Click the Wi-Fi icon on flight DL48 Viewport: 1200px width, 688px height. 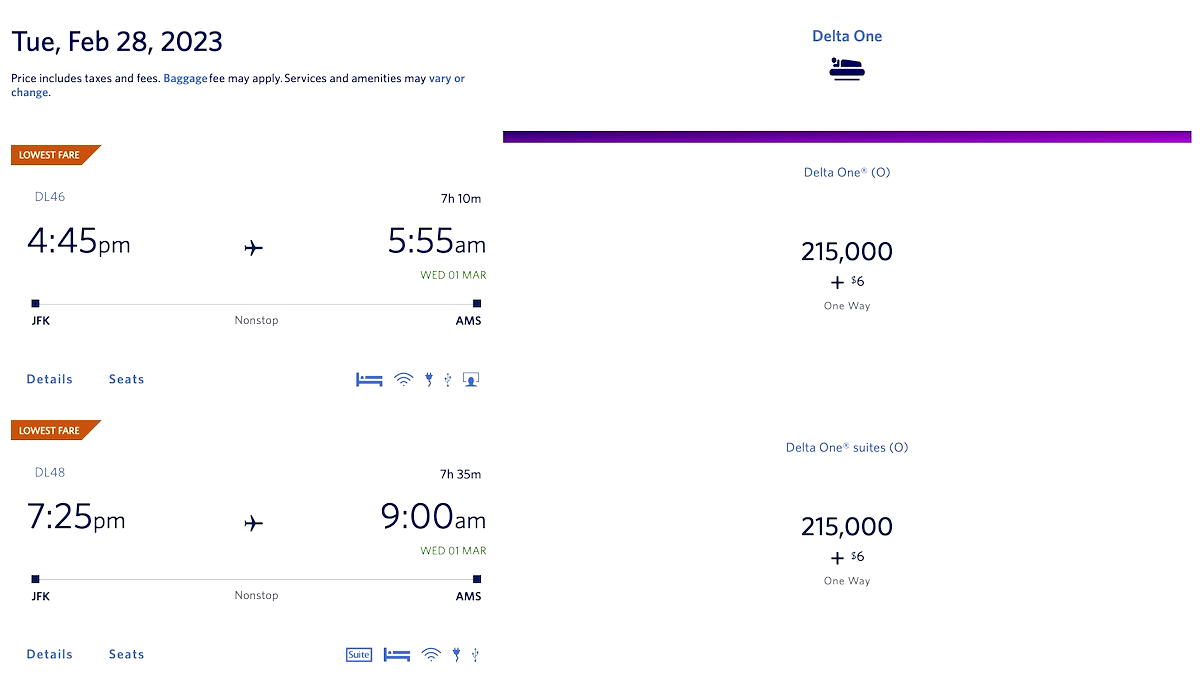pos(431,654)
